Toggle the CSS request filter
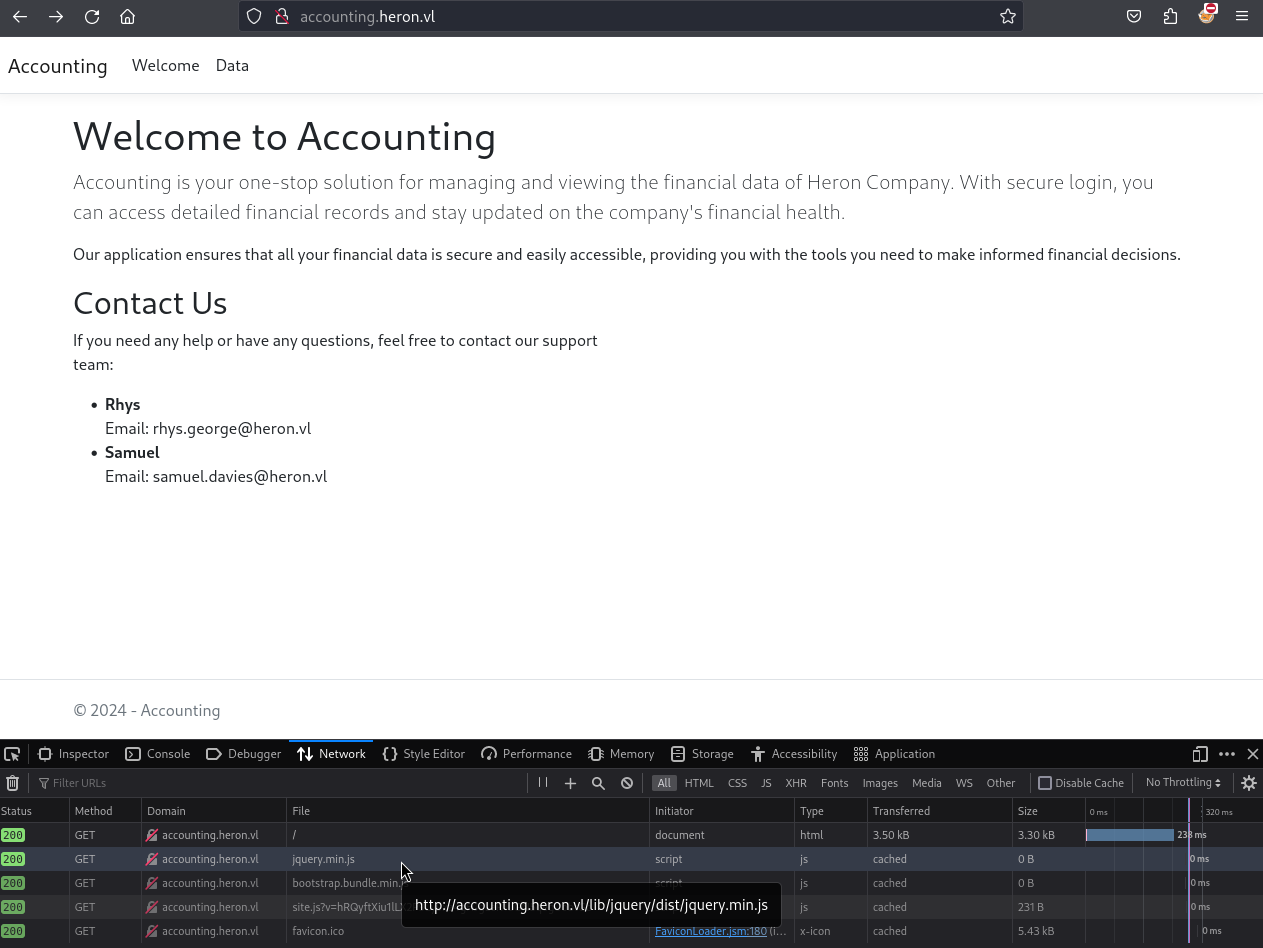The image size is (1263, 948). (x=737, y=783)
